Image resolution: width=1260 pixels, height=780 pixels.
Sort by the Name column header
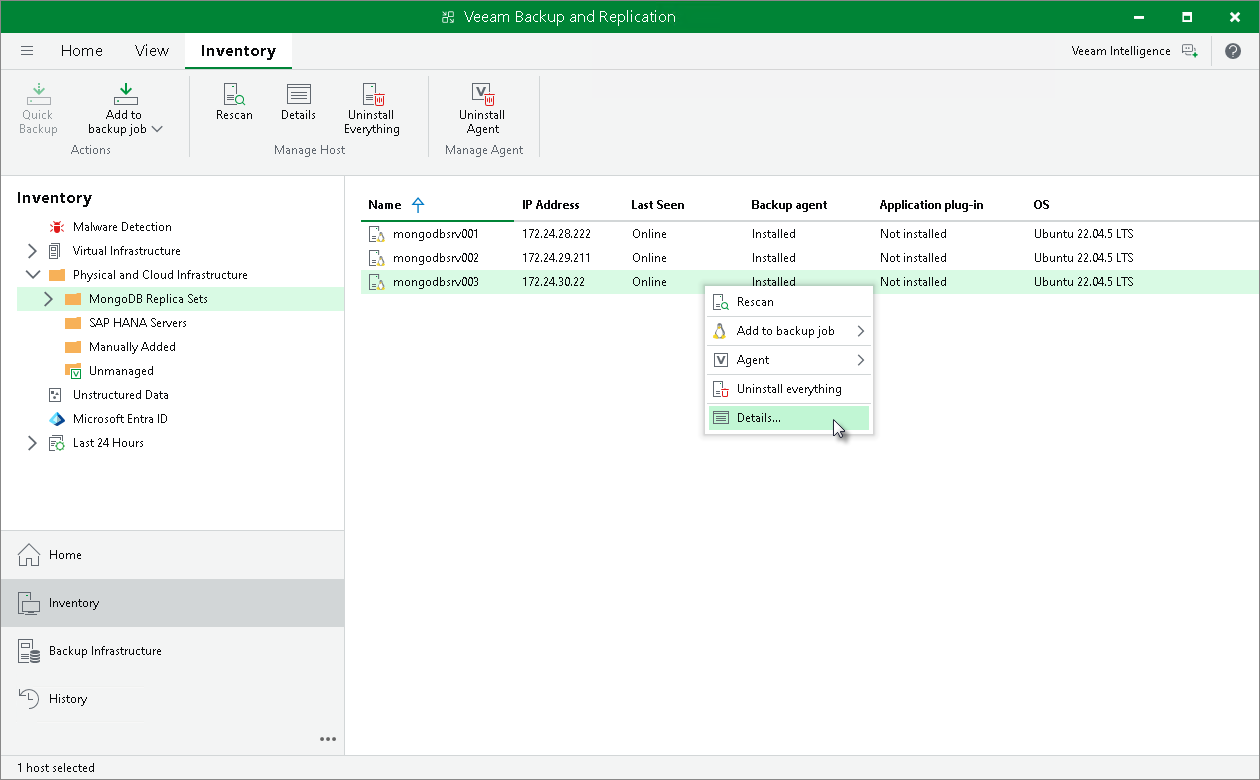click(385, 205)
